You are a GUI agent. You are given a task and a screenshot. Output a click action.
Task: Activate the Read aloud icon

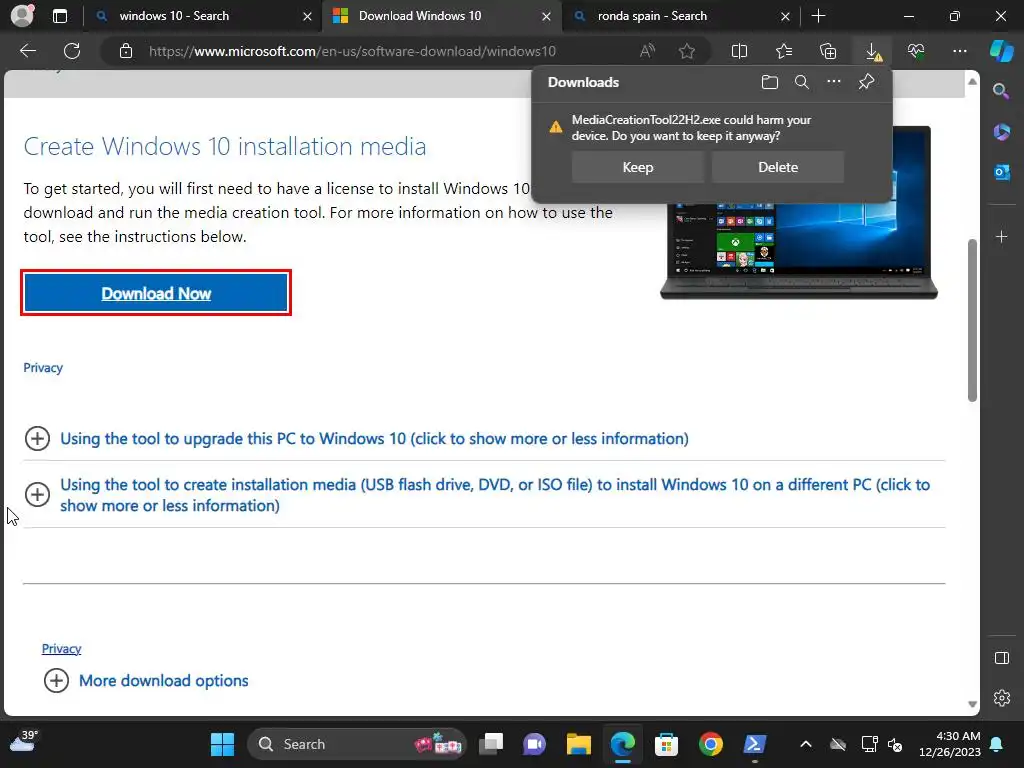(647, 51)
